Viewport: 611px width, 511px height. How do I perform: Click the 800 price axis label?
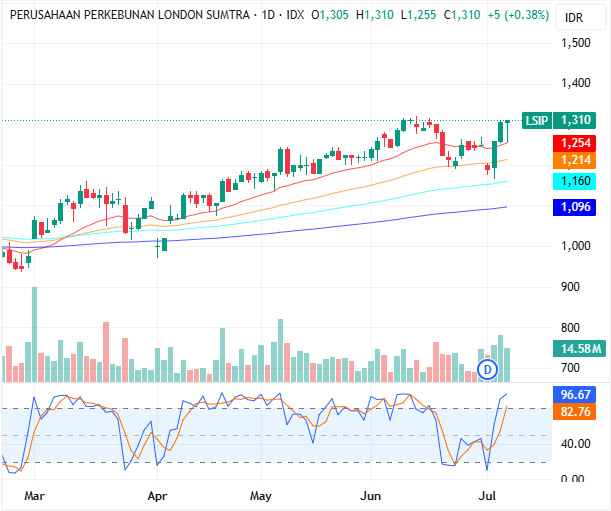[x=570, y=327]
